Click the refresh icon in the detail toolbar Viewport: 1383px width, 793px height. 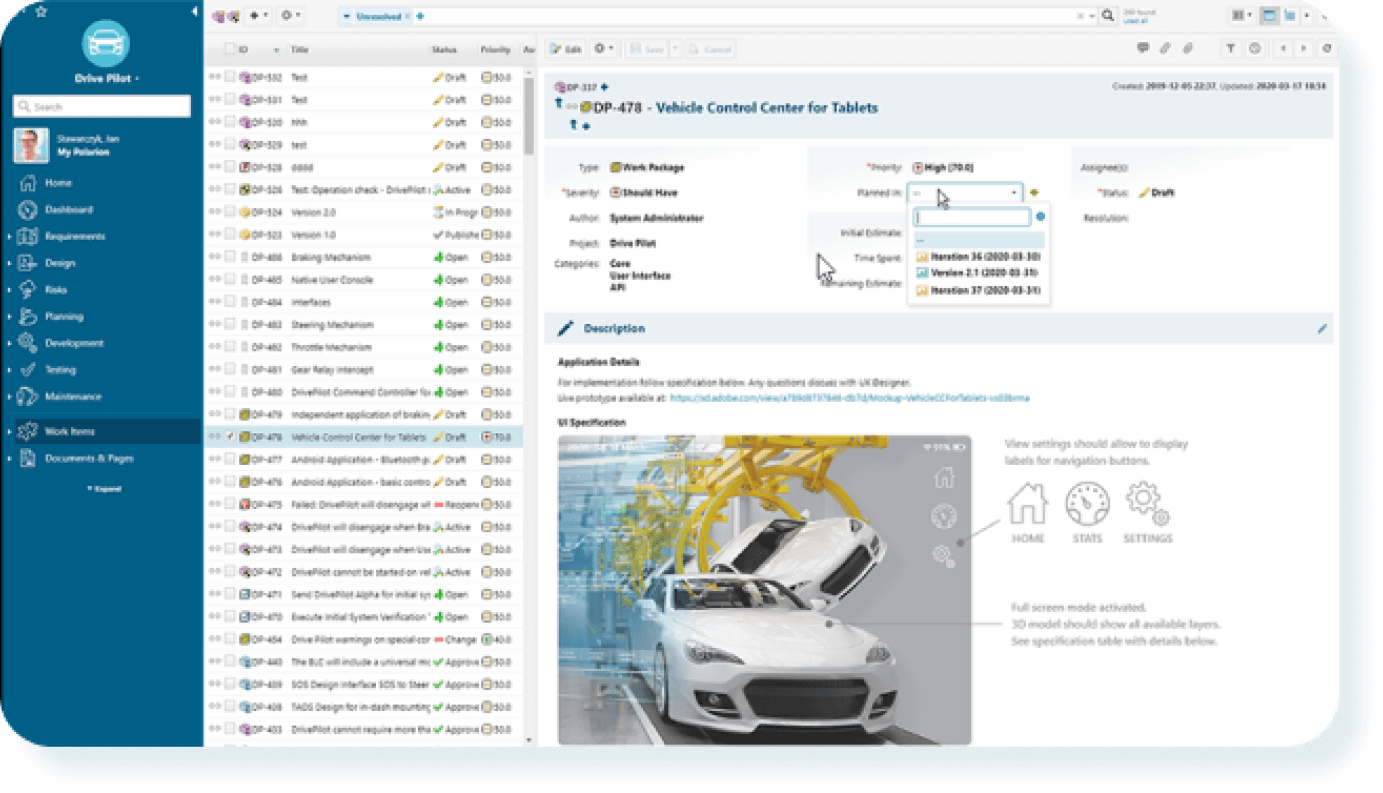1326,48
